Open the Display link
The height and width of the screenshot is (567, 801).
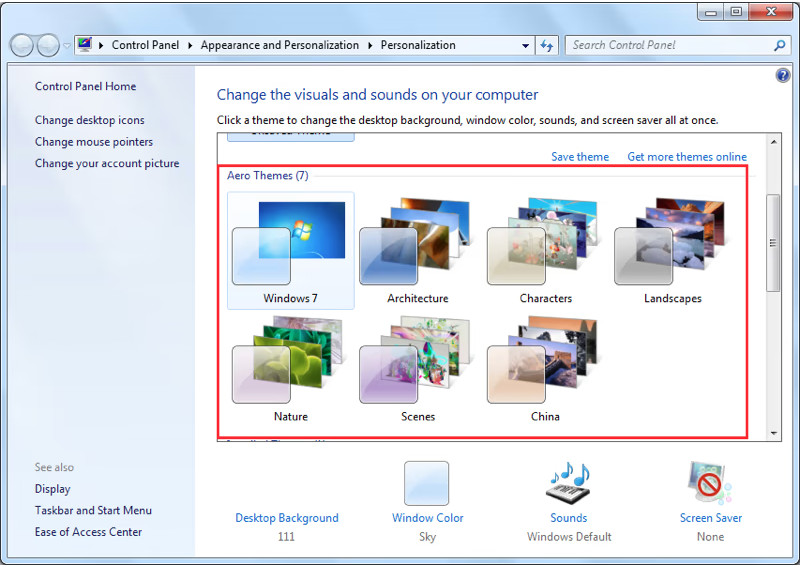pyautogui.click(x=52, y=489)
